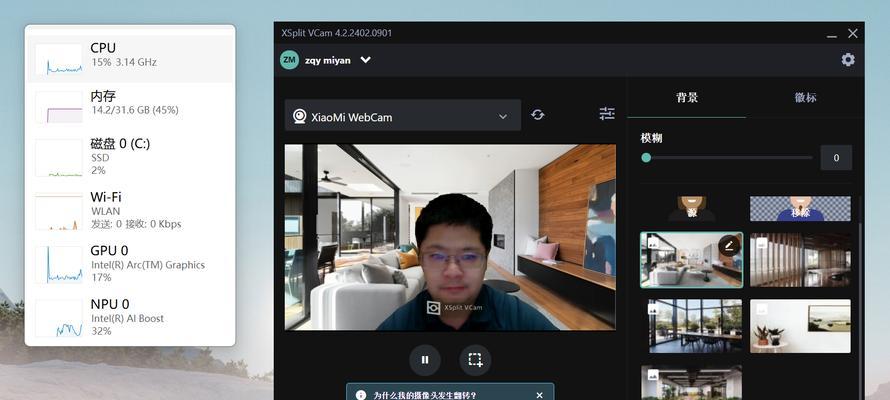Open the 为什么我的摄像头发生翻转 tip
This screenshot has width=890, height=400.
tap(425, 395)
